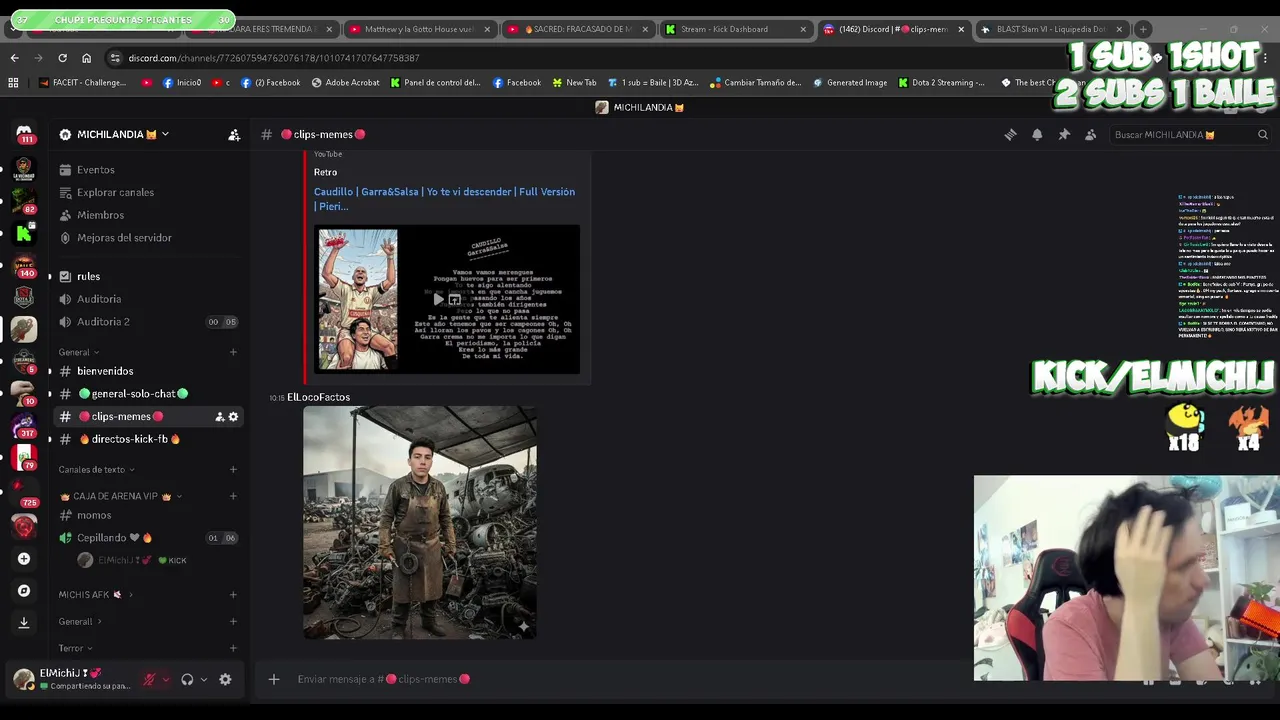Open Caudillo Garra&Salsa YouTube link

pyautogui.click(x=444, y=199)
